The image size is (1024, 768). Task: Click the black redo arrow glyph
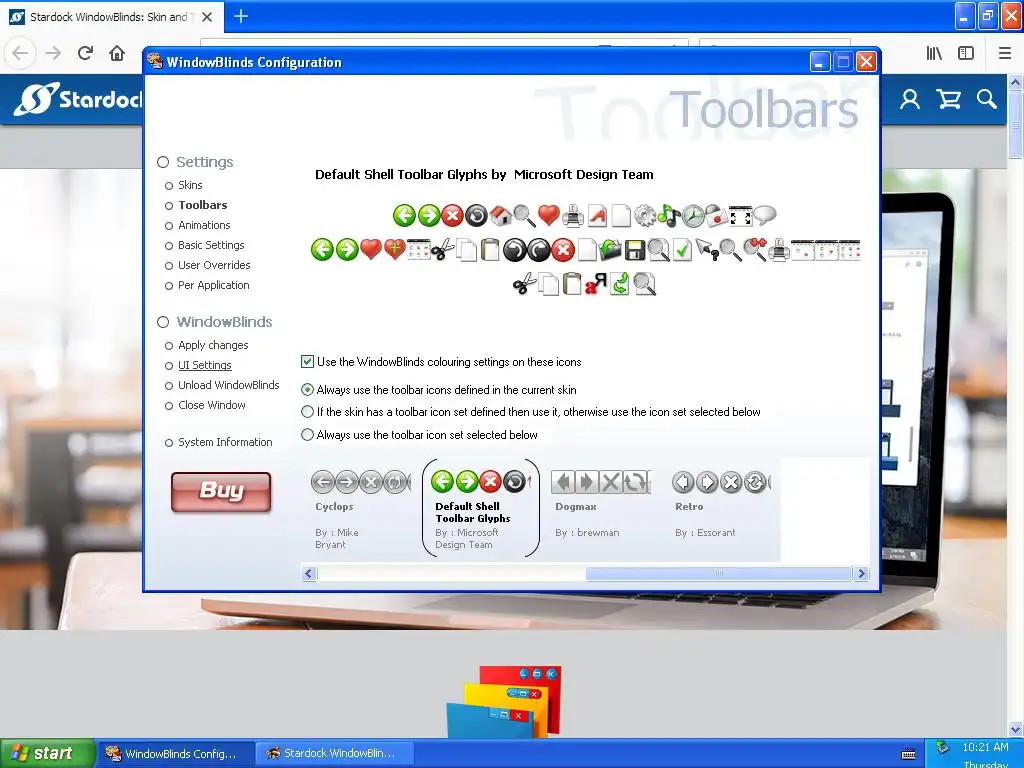pos(539,250)
